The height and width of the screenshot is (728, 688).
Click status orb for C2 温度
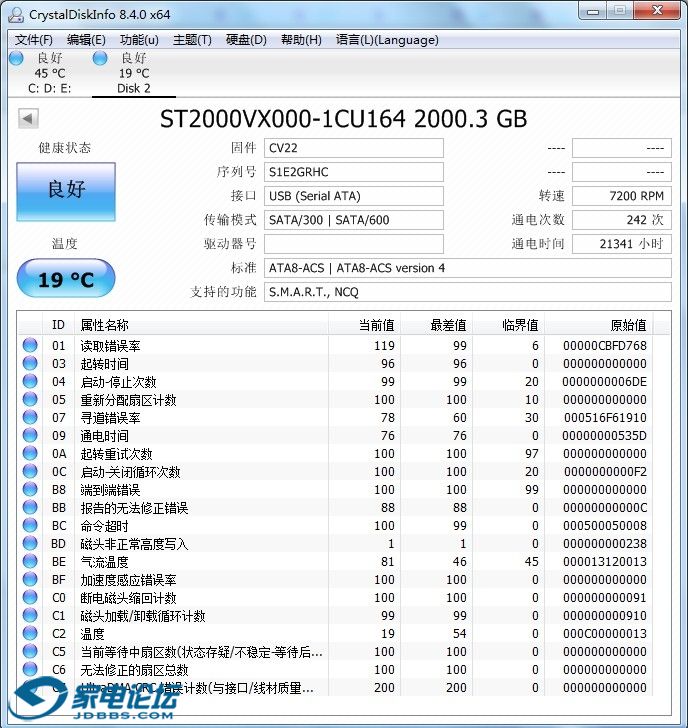[x=30, y=633]
